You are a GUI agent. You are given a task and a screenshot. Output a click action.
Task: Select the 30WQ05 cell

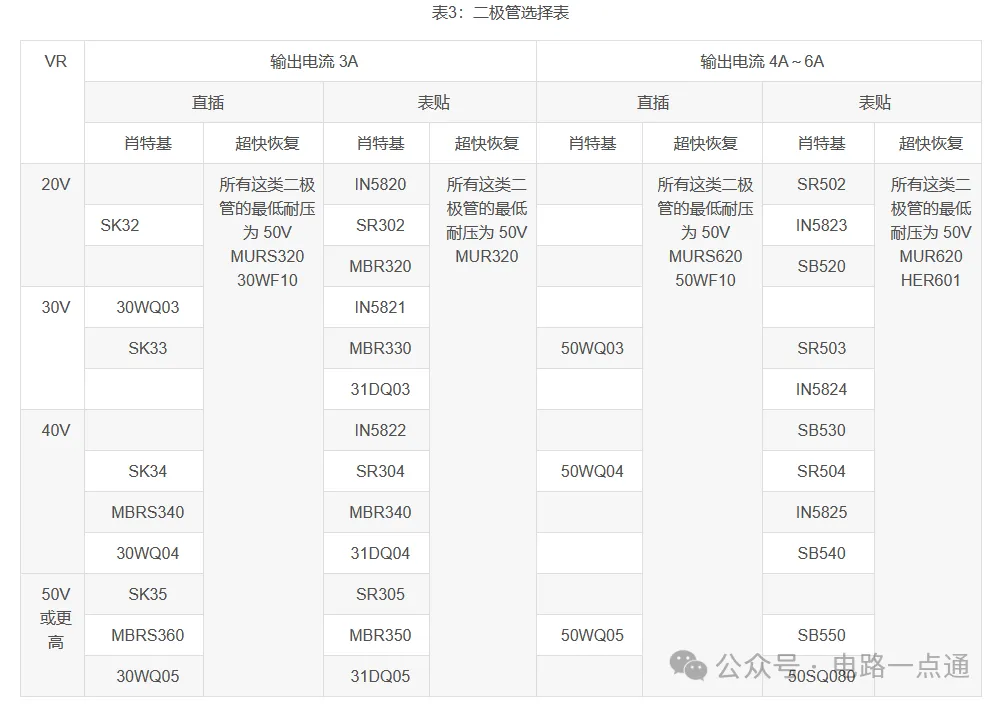pyautogui.click(x=144, y=676)
